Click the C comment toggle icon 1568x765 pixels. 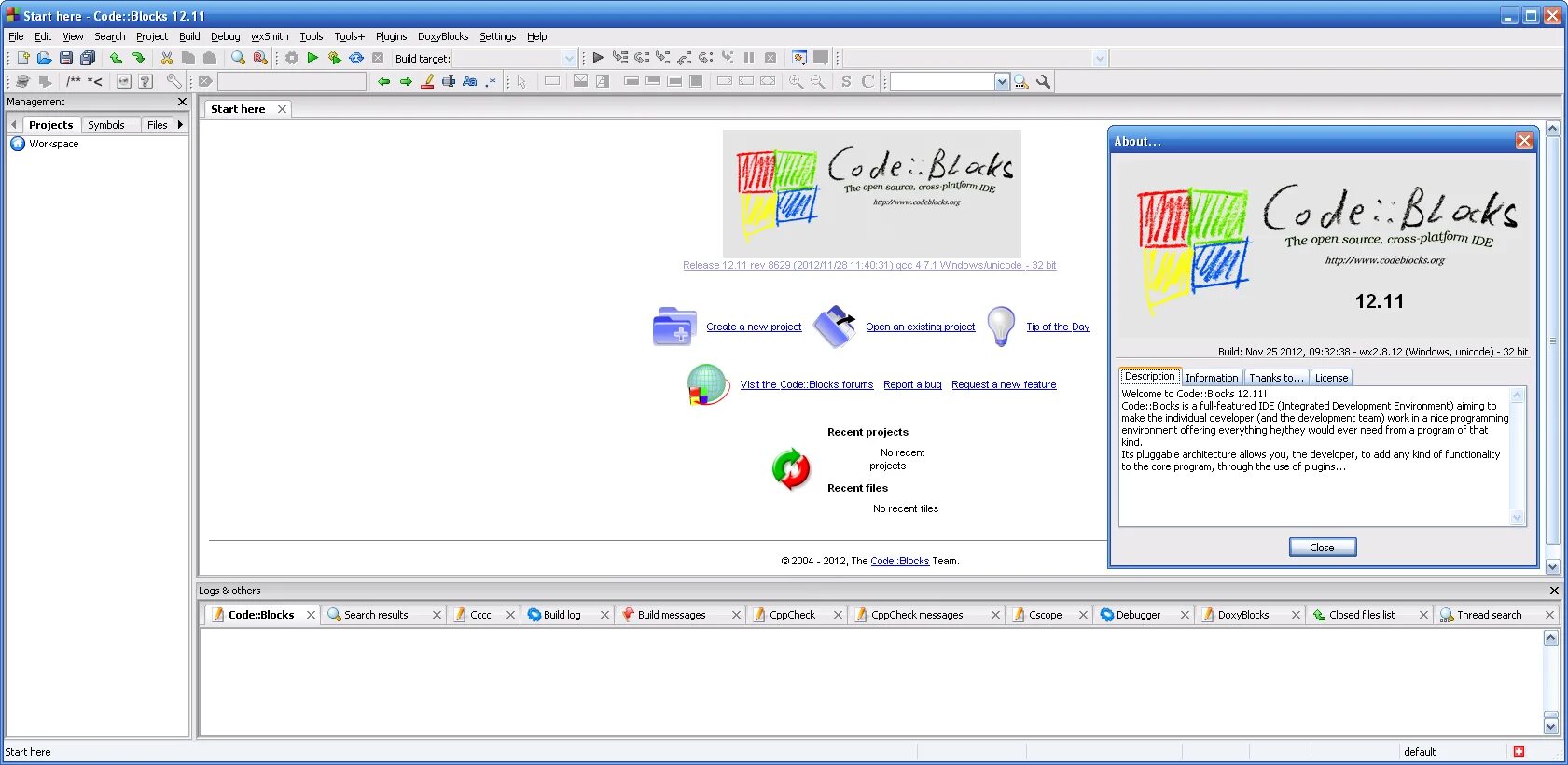click(x=868, y=81)
